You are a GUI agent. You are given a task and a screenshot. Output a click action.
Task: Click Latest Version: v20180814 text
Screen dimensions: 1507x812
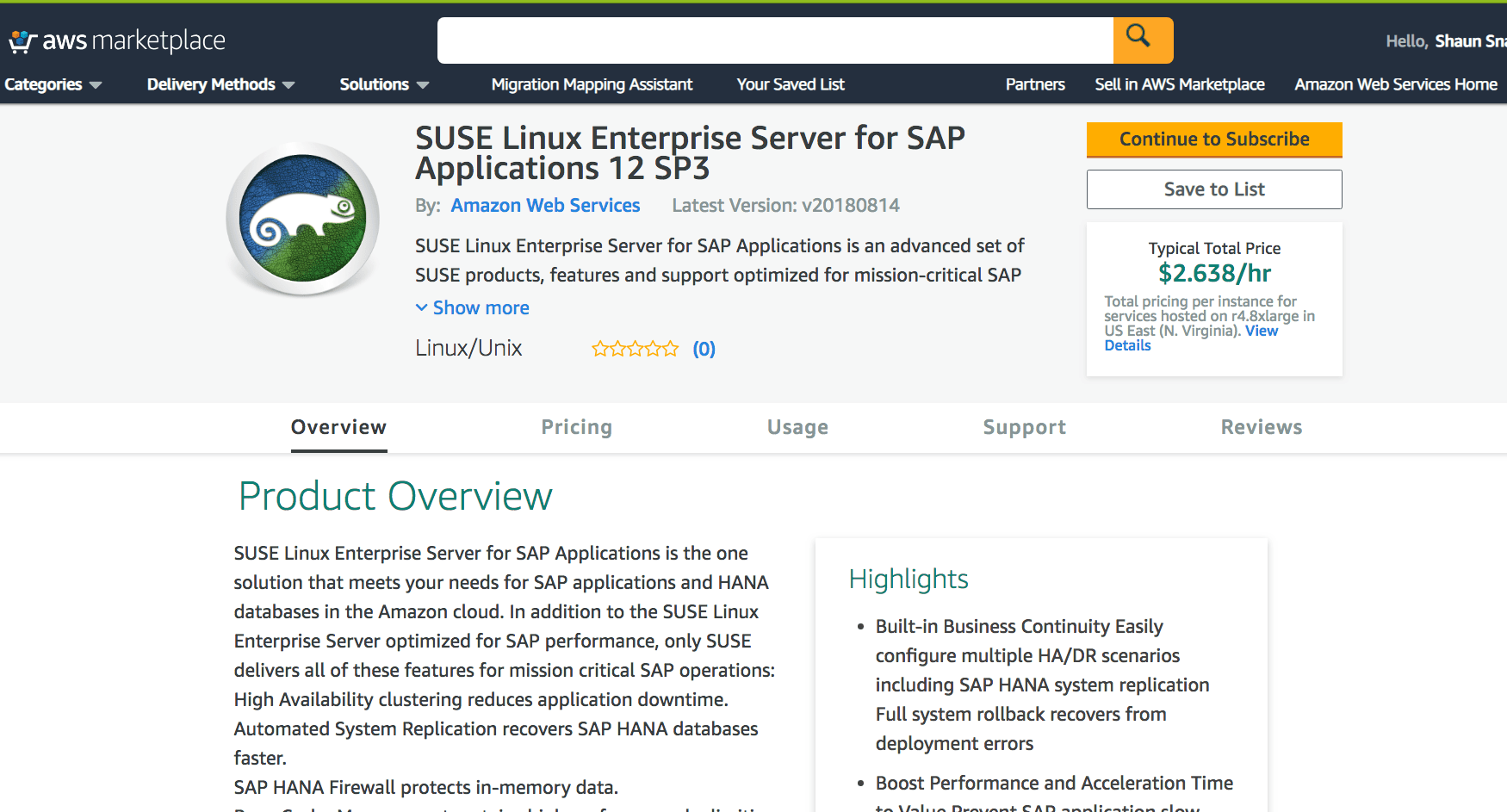(x=785, y=206)
